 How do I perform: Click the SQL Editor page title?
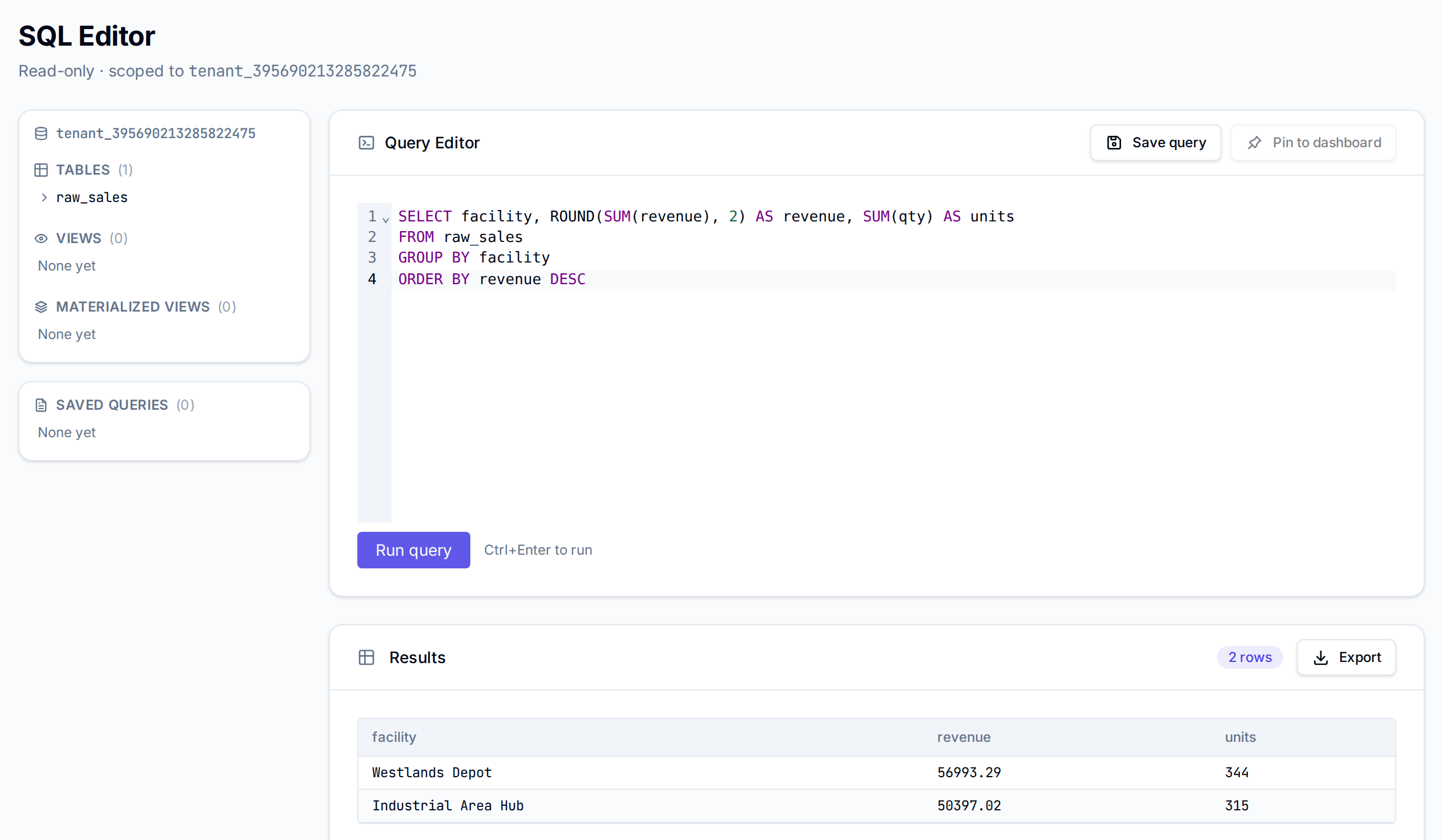pyautogui.click(x=86, y=35)
